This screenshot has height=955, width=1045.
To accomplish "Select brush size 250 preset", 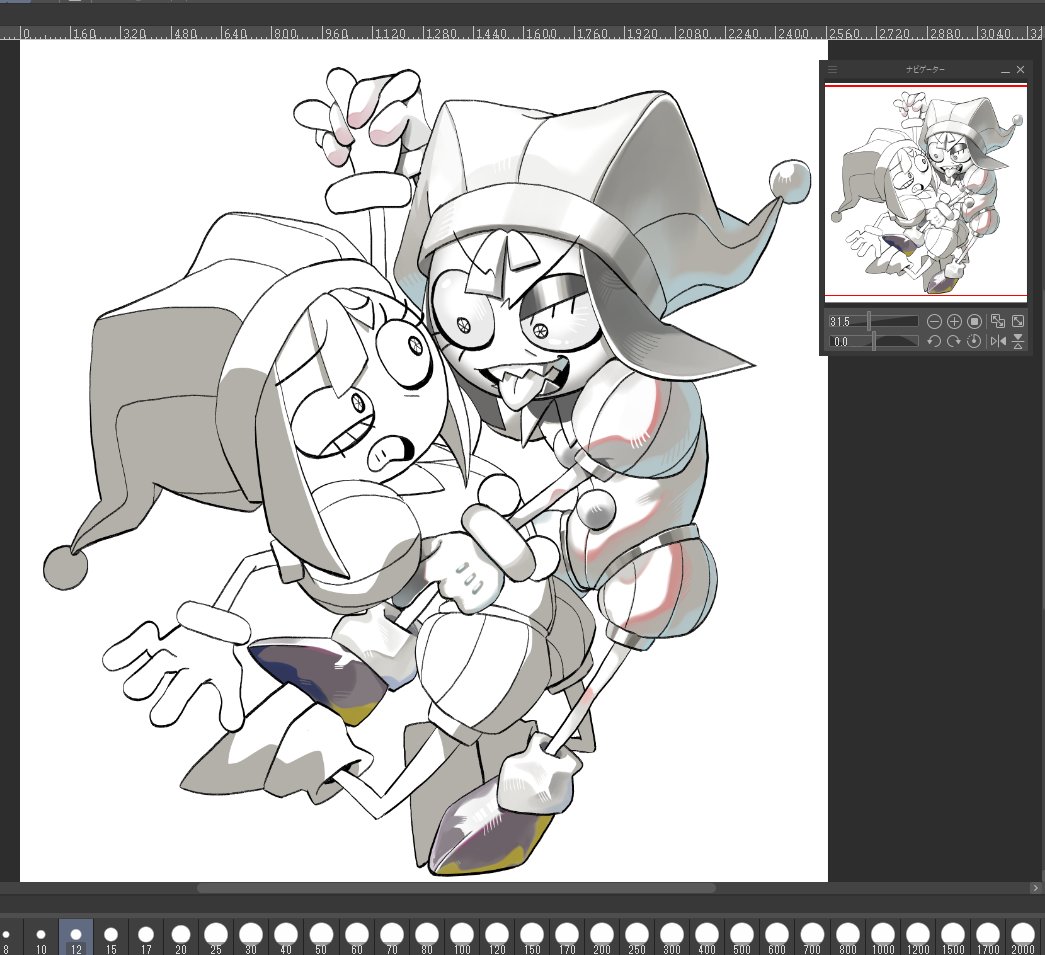I will [x=636, y=937].
